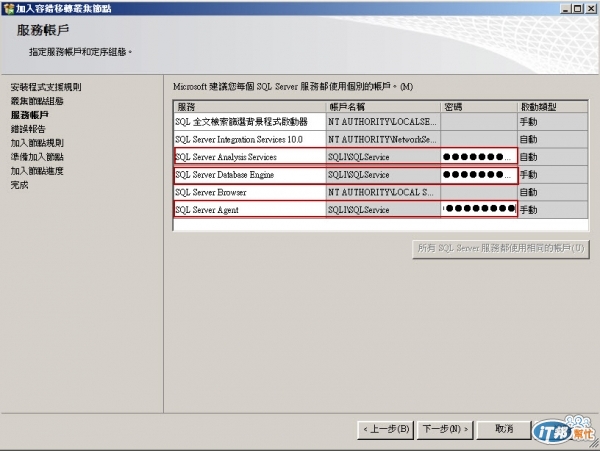This screenshot has height=451, width=600.
Task: Select 叢集節點組態 step in sidebar
Action: (37, 101)
